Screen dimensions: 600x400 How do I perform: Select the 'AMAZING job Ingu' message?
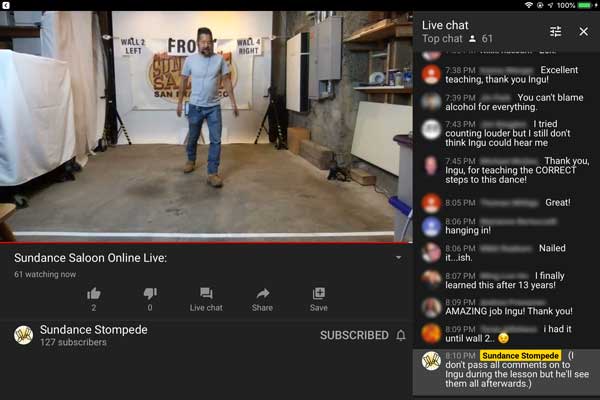(x=506, y=307)
